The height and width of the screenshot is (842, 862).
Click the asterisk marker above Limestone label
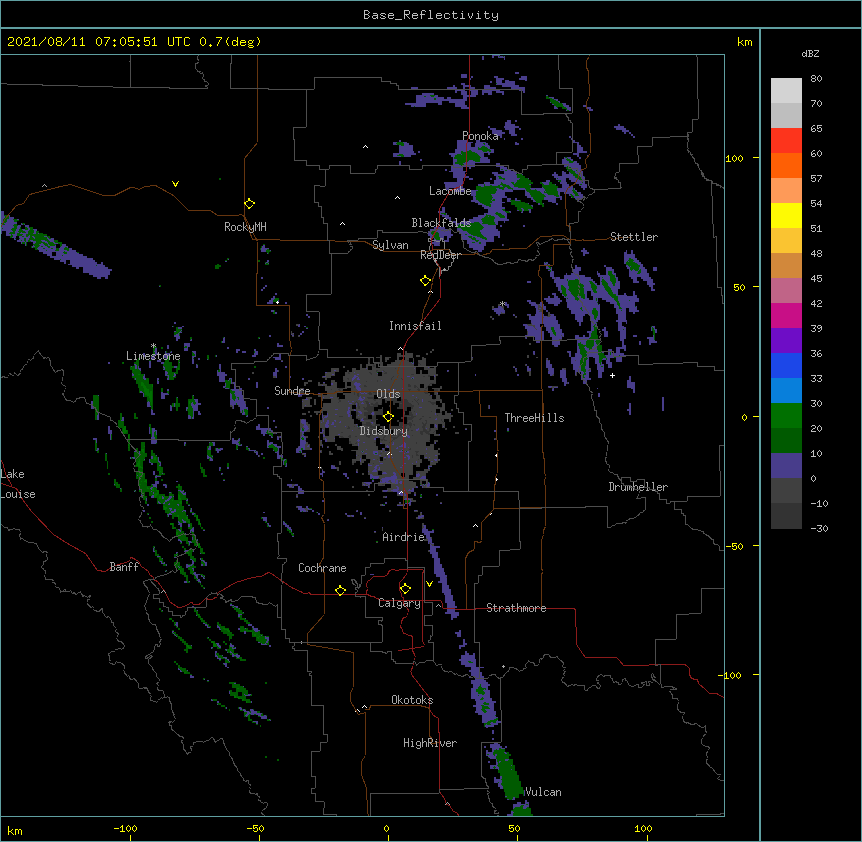[153, 346]
